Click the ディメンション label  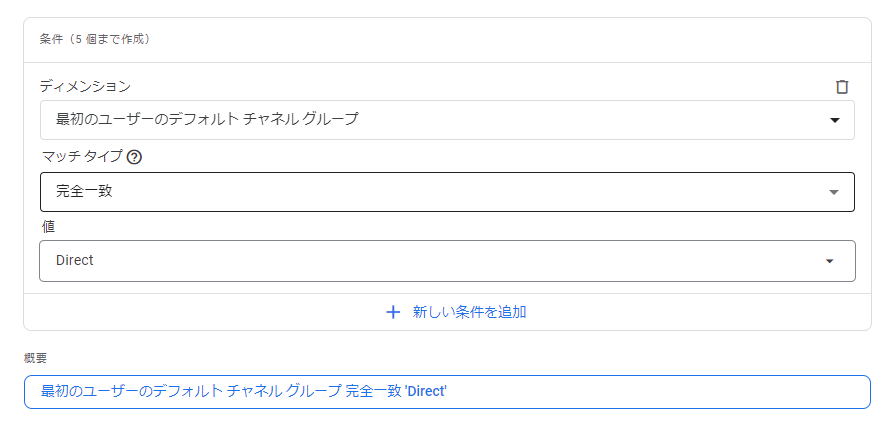click(85, 86)
